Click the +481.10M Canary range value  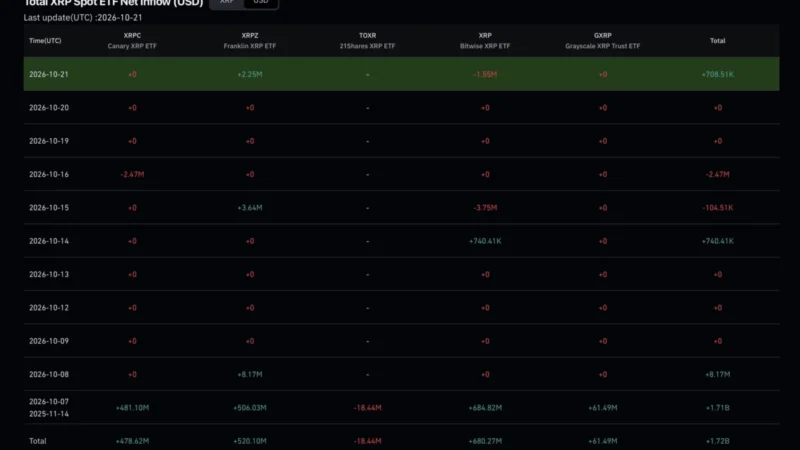click(x=132, y=408)
